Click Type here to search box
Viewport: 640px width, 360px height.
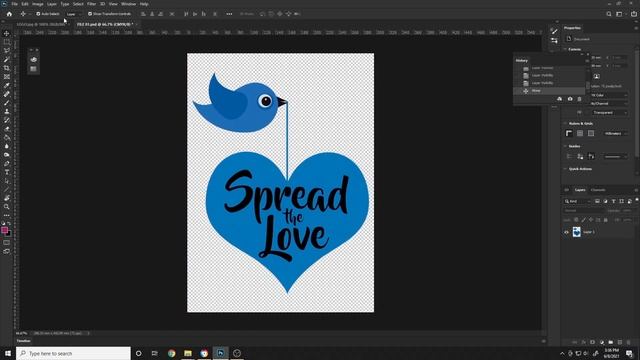73,353
